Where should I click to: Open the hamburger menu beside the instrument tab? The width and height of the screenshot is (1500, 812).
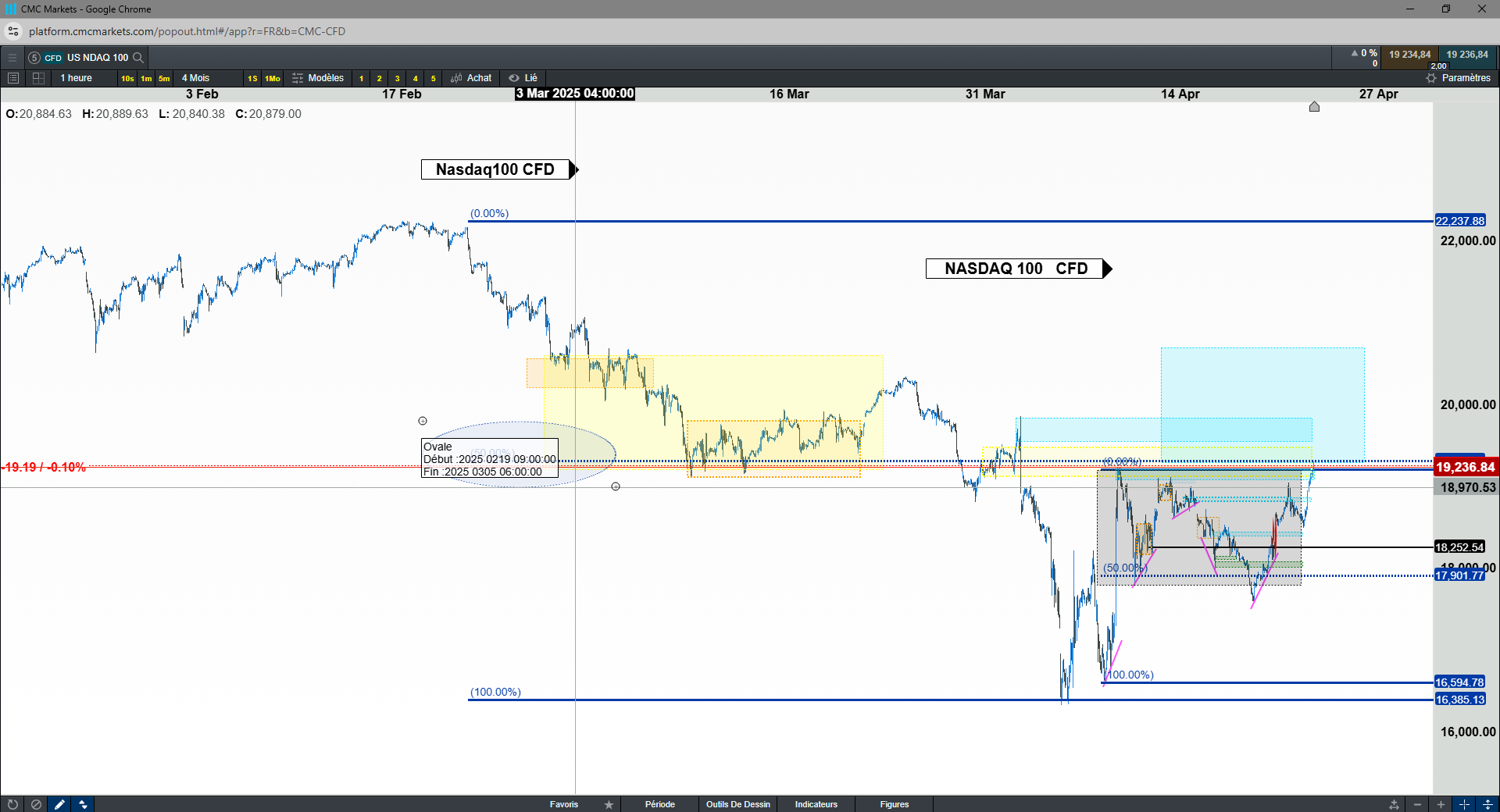[x=12, y=58]
